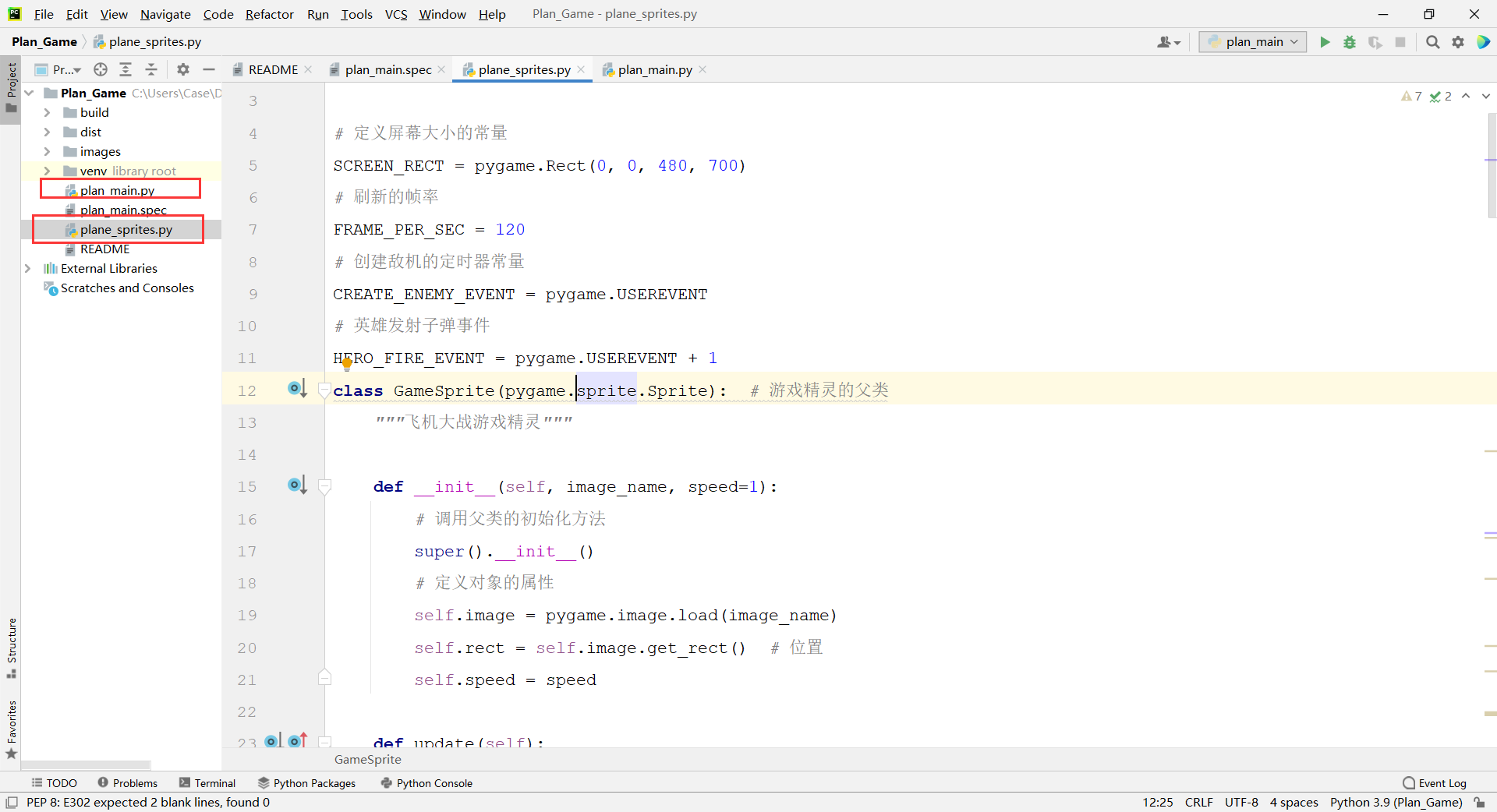Screen dimensions: 1497x812
Task: Open IDE Settings via gear icon
Action: (x=1457, y=42)
